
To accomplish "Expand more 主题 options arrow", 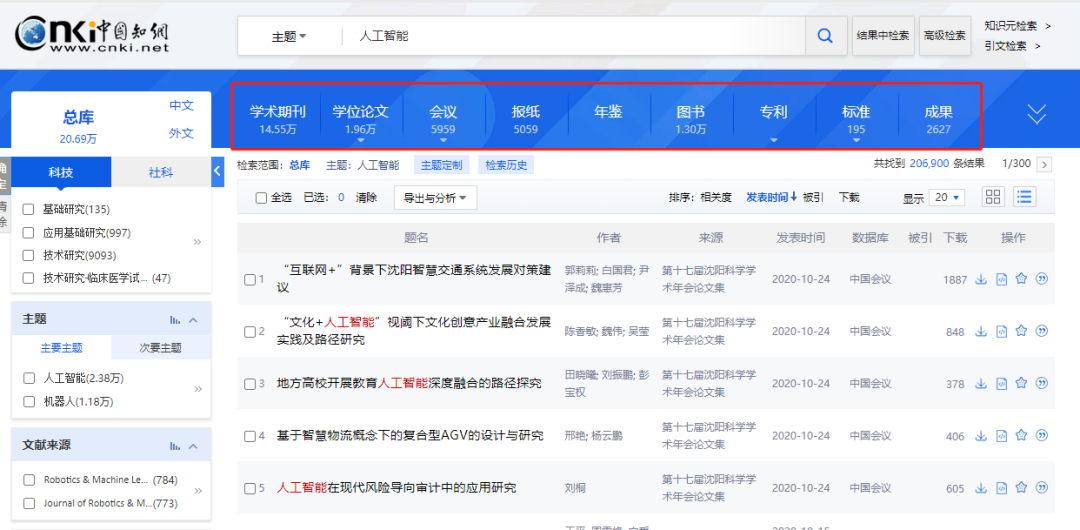I will (x=198, y=389).
